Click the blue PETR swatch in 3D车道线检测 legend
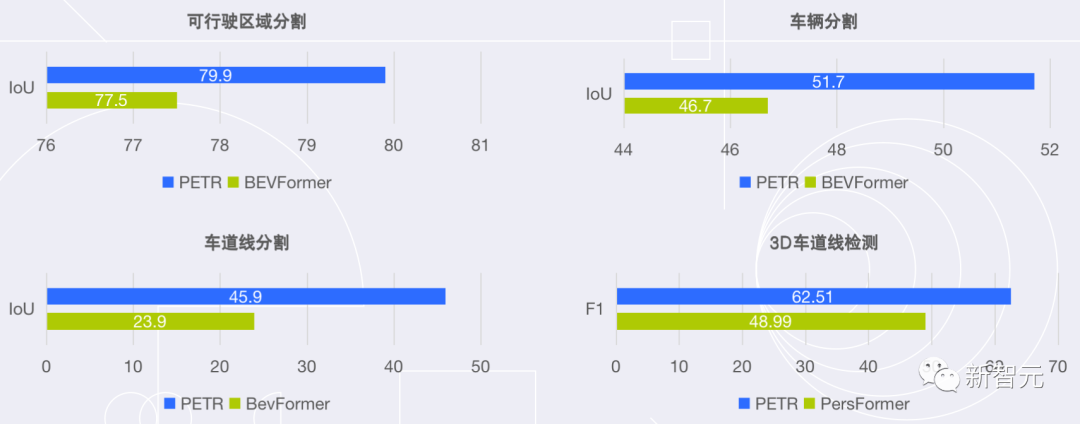 (746, 404)
